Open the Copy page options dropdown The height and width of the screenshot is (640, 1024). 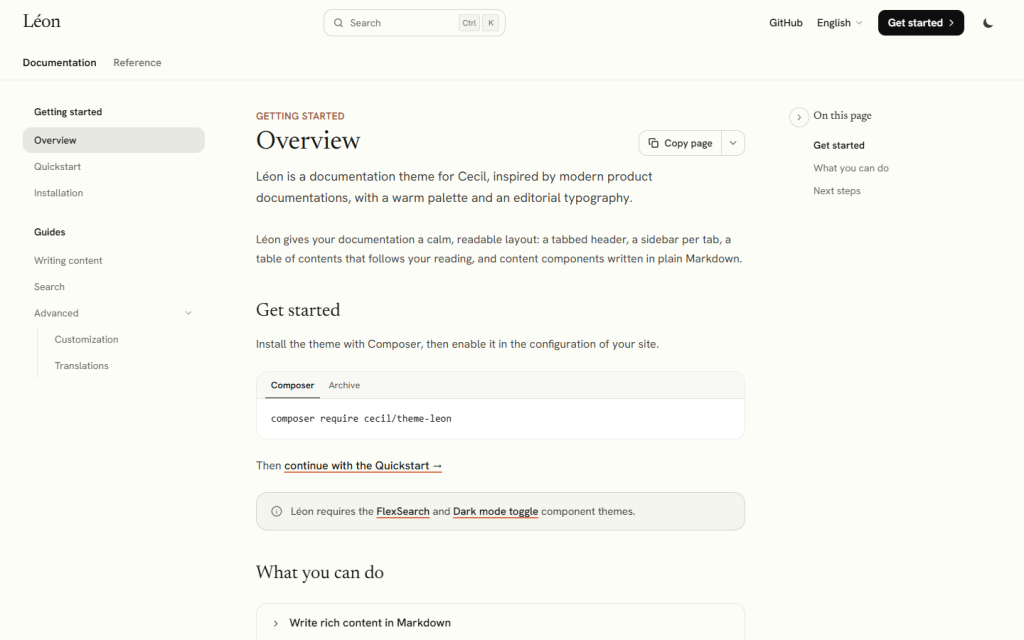click(733, 143)
